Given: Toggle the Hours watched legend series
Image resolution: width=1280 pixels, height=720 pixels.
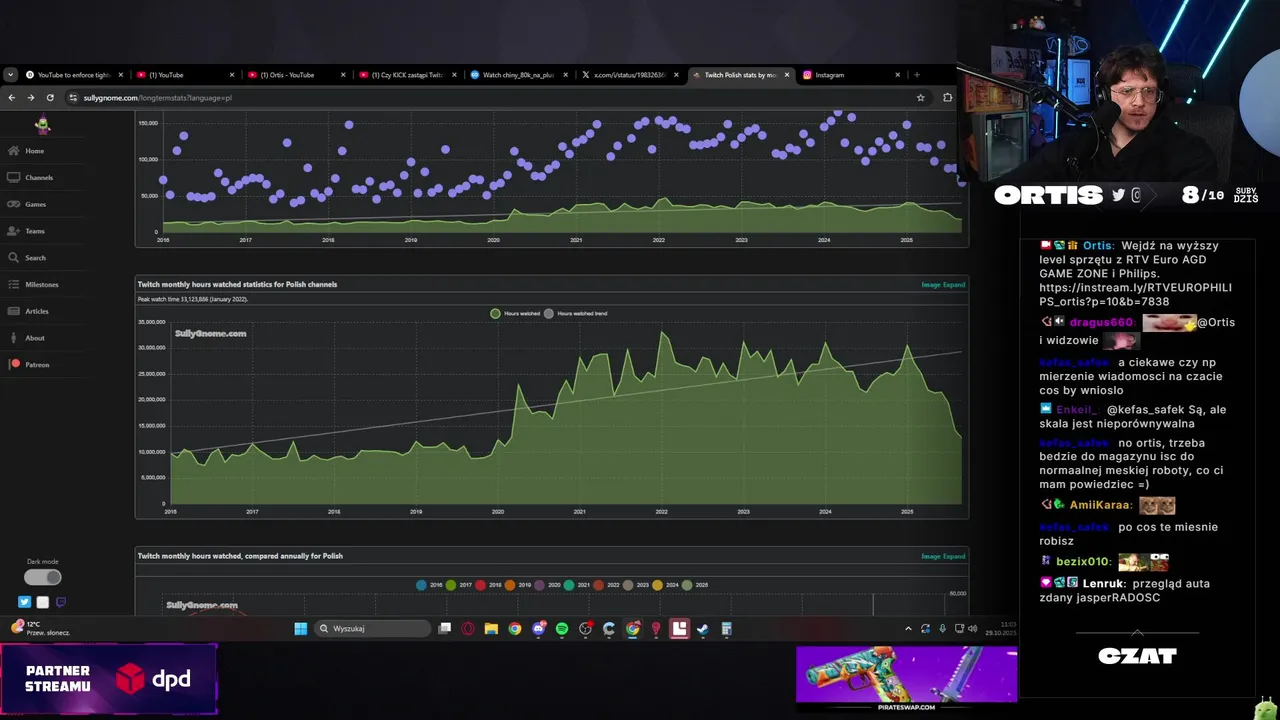Looking at the screenshot, I should (514, 313).
